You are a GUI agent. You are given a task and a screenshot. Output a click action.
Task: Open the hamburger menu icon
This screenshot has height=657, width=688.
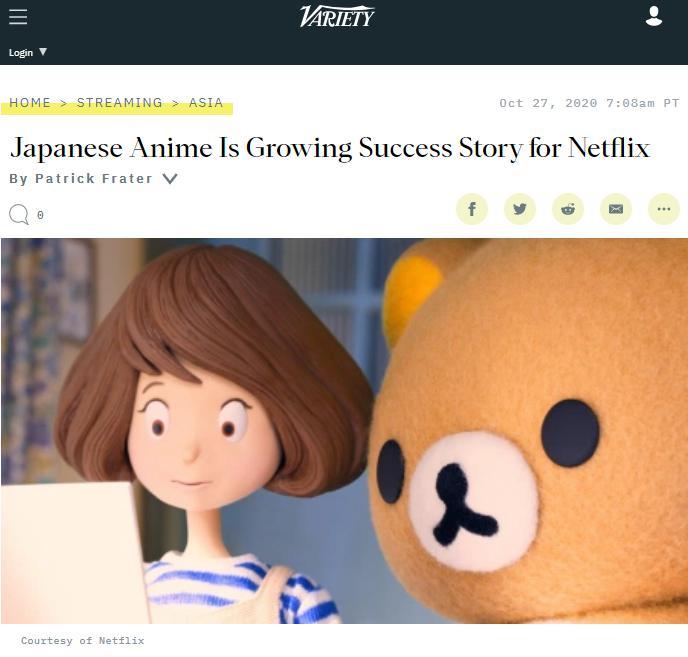pyautogui.click(x=18, y=17)
